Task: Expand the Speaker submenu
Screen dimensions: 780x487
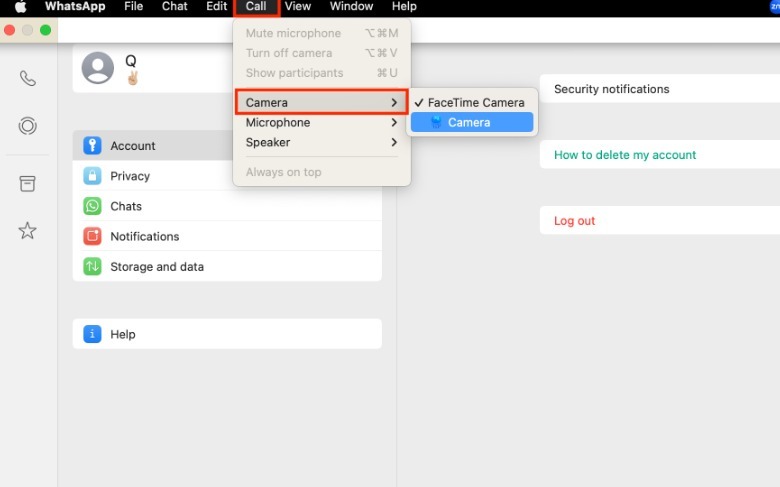Action: click(x=321, y=142)
